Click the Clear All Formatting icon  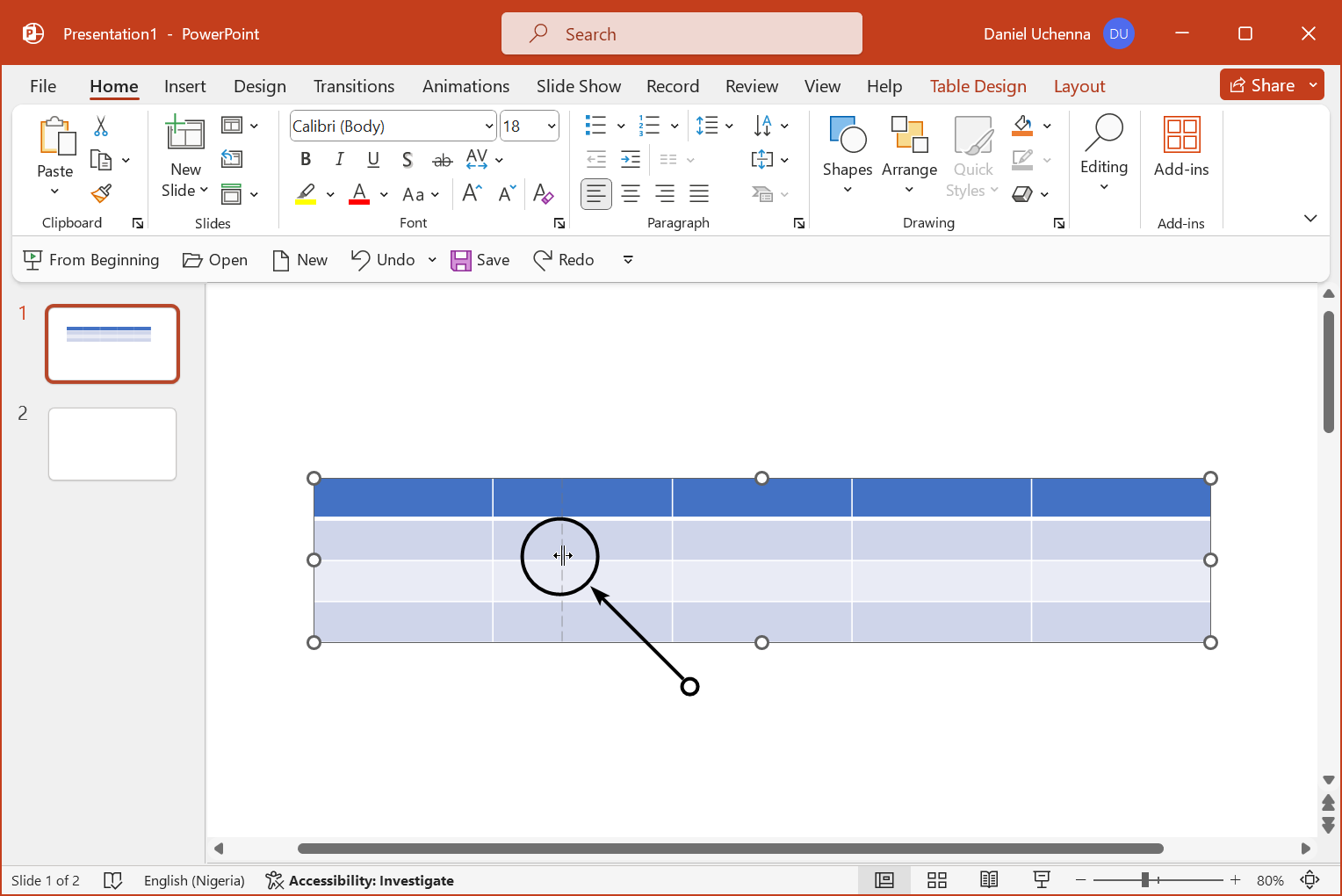(x=544, y=193)
